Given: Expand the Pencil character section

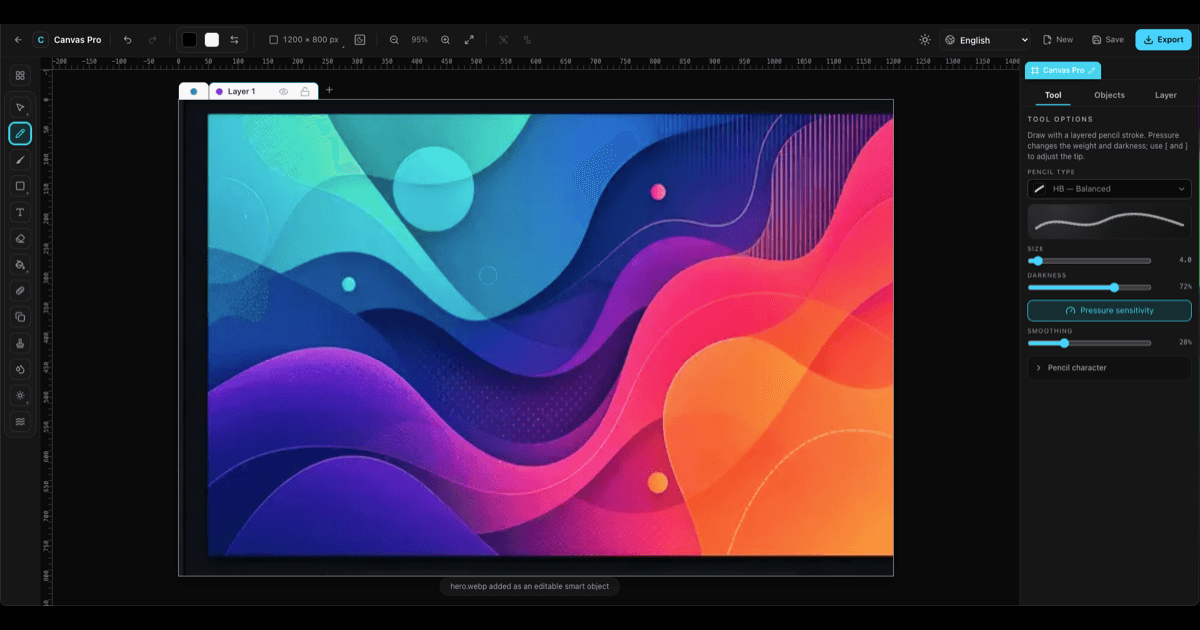Looking at the screenshot, I should (x=1109, y=367).
